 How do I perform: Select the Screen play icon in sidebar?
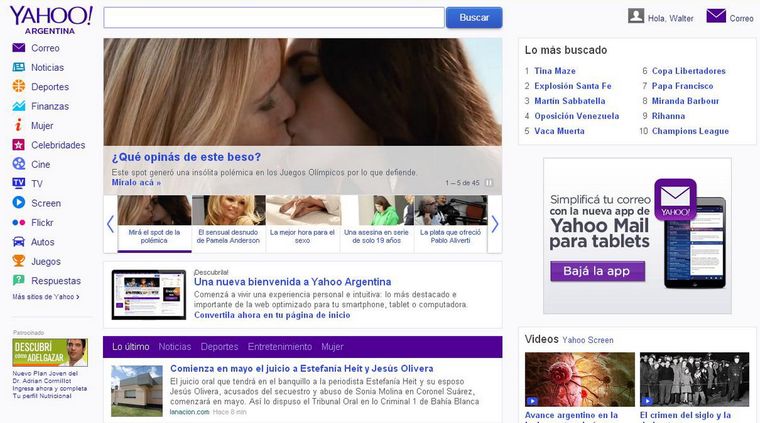[x=18, y=203]
